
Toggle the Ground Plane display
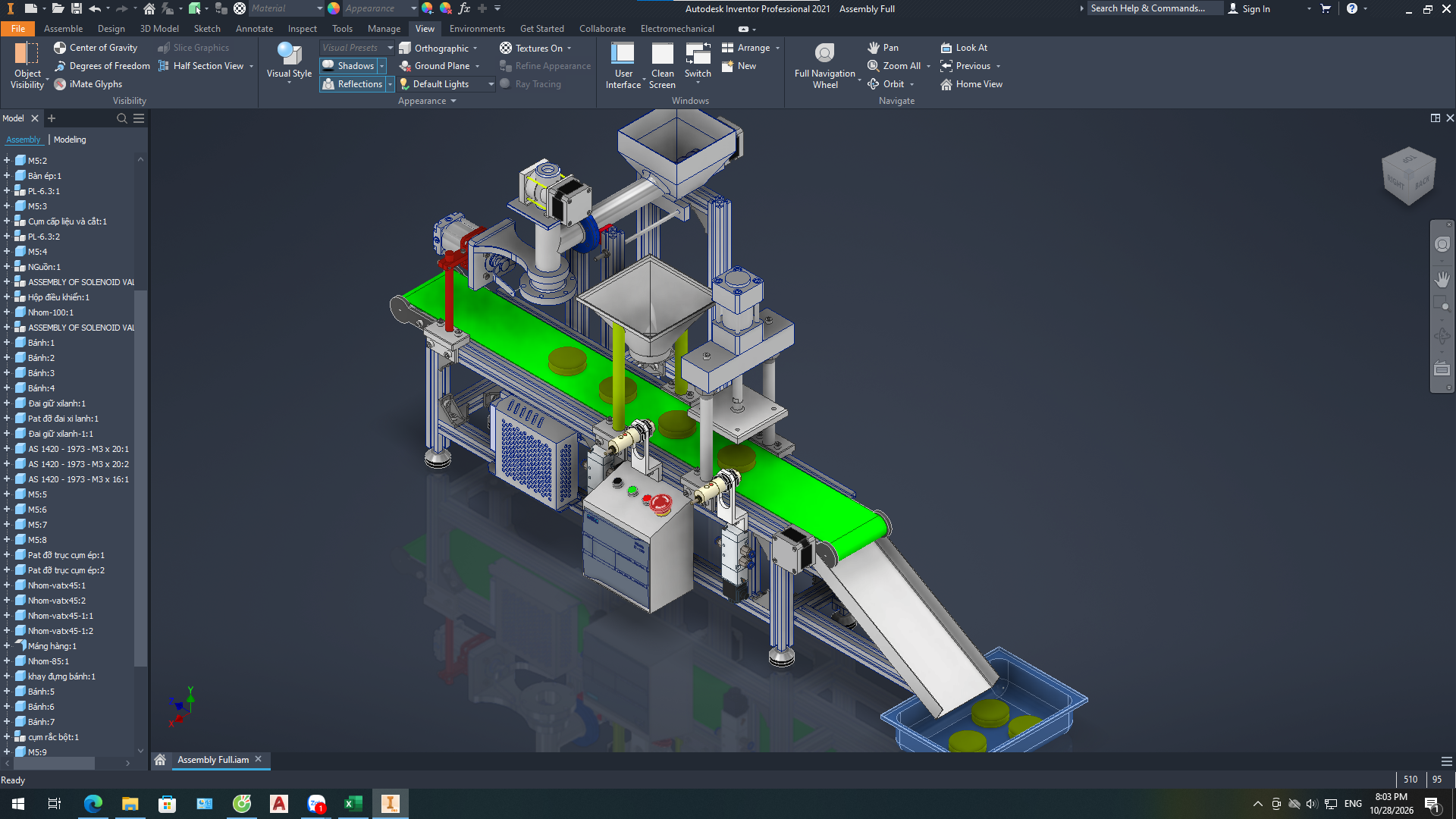435,66
